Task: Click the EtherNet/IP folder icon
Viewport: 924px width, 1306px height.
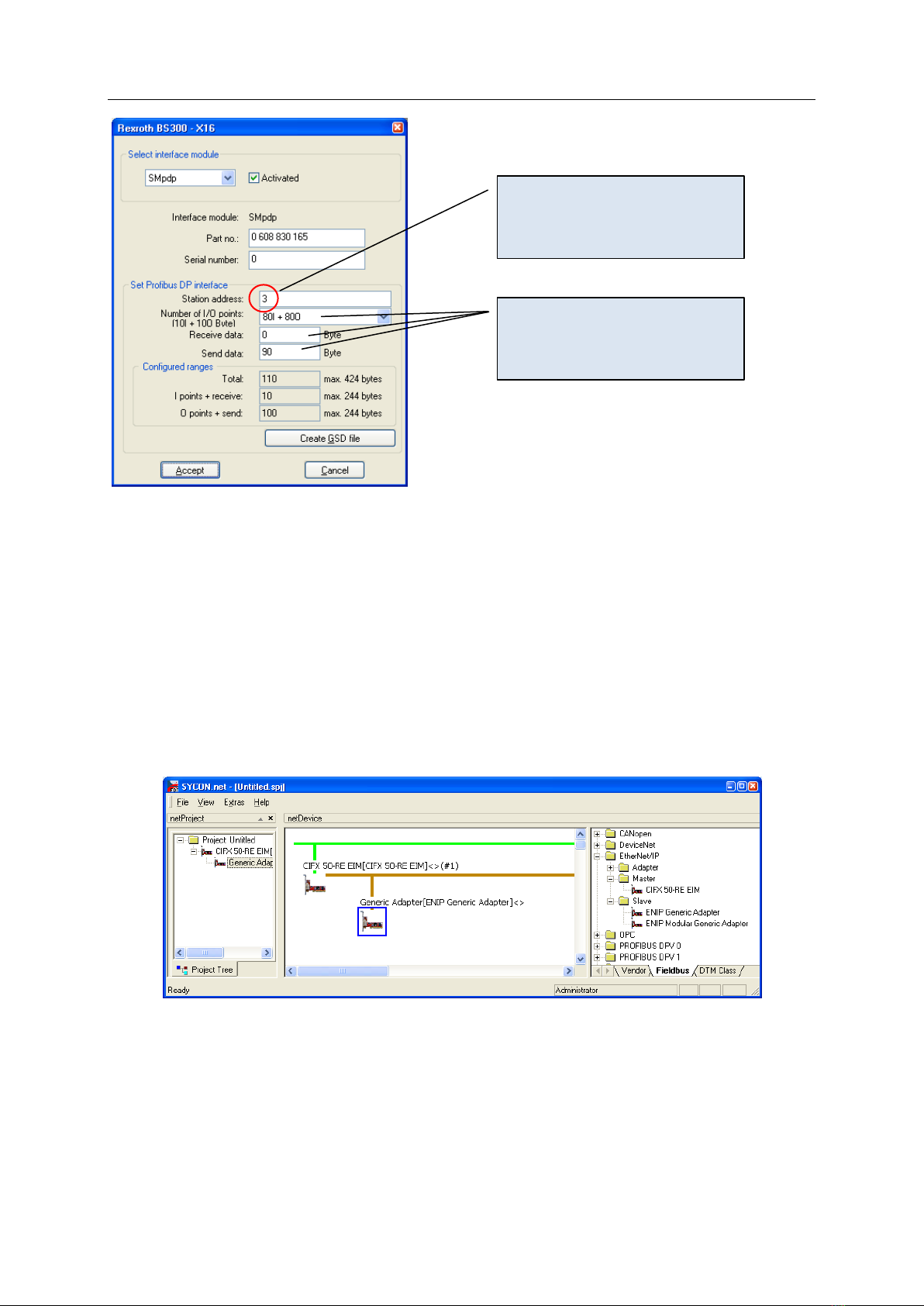Action: click(611, 856)
